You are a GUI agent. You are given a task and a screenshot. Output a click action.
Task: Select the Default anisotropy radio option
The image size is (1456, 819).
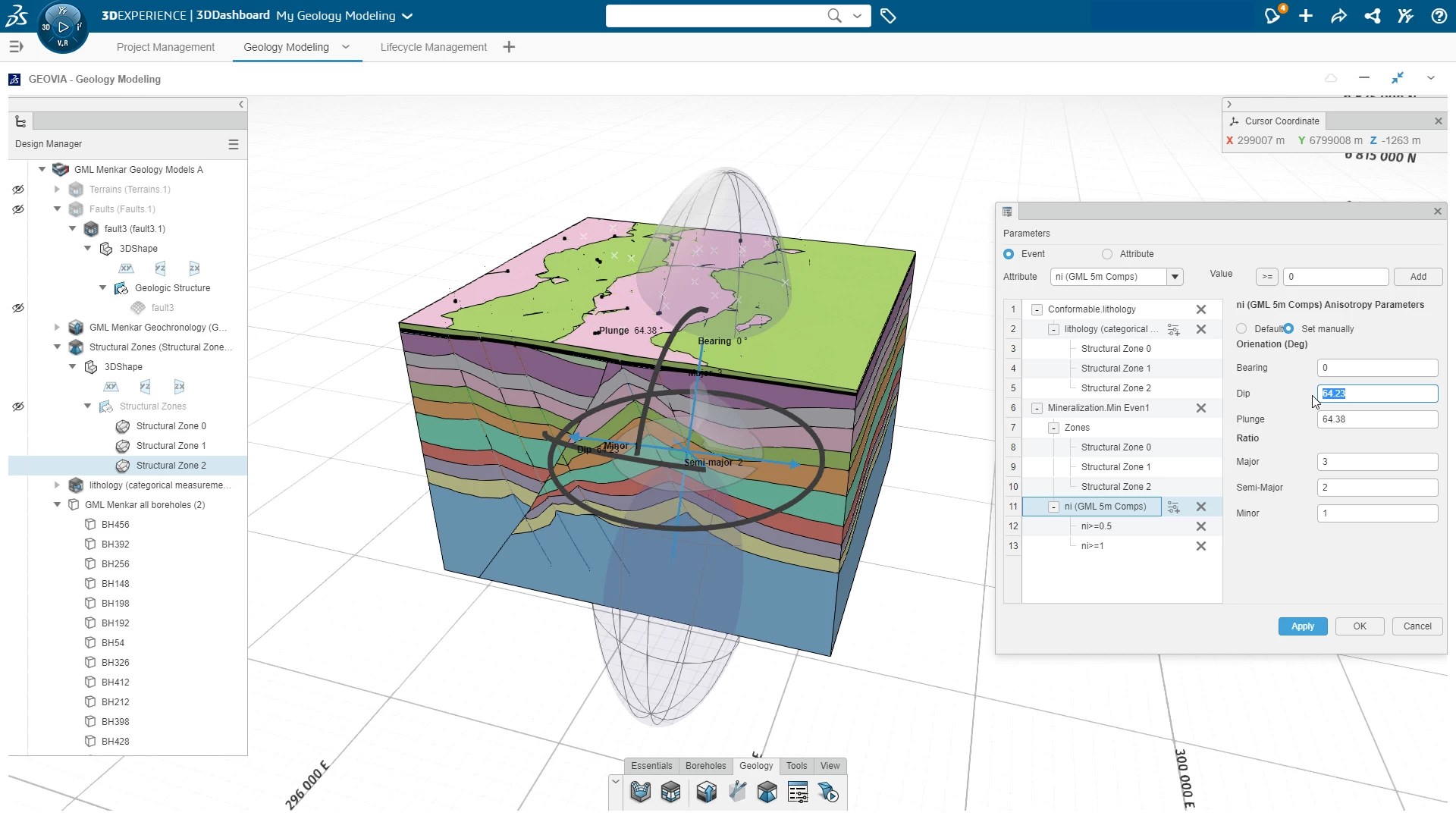(x=1241, y=329)
